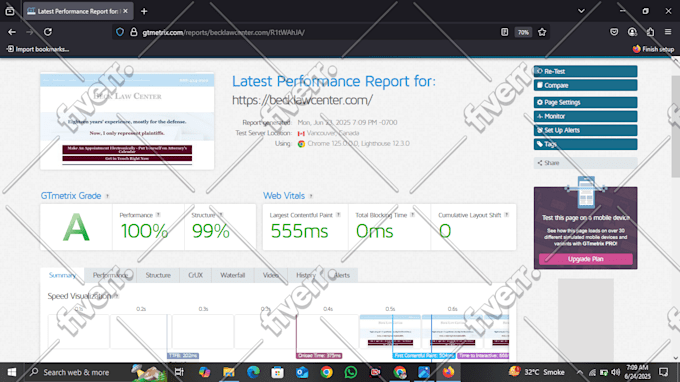This screenshot has width=680, height=382.
Task: Close the Latest Performance Report tab
Action: click(125, 11)
